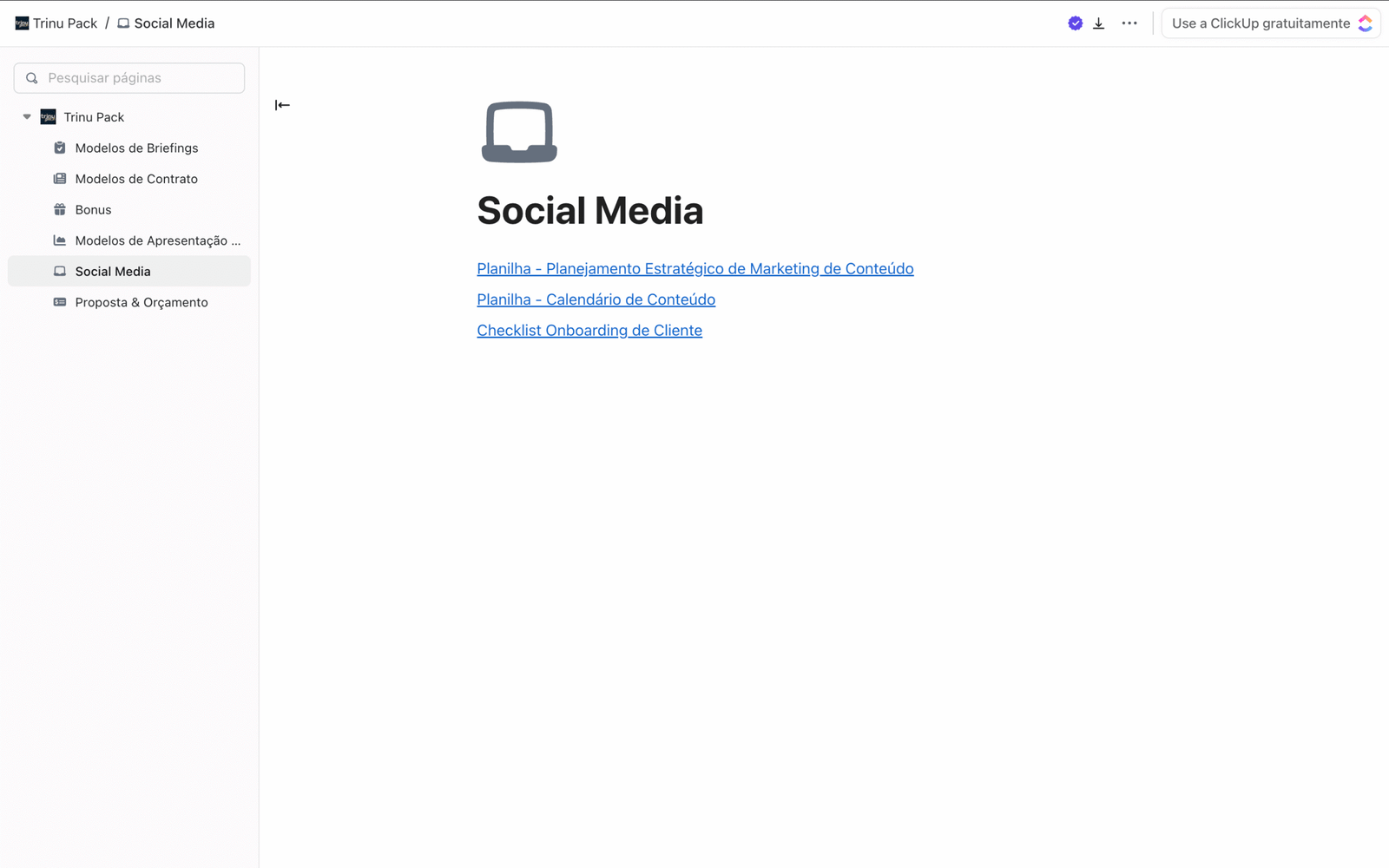Click the large laptop page icon
The width and height of the screenshot is (1389, 868).
click(x=519, y=132)
